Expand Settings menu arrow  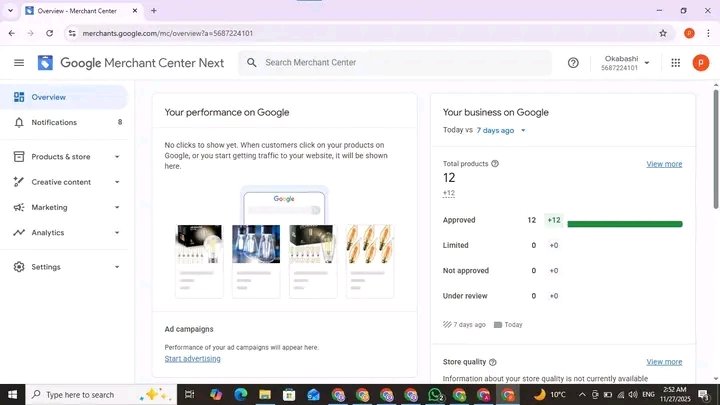tap(117, 267)
